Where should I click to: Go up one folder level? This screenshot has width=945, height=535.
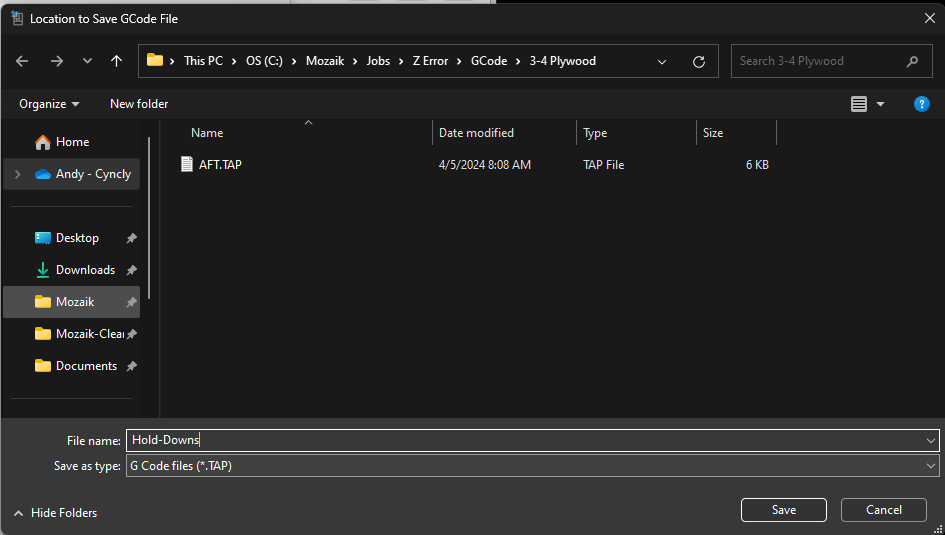click(x=117, y=61)
